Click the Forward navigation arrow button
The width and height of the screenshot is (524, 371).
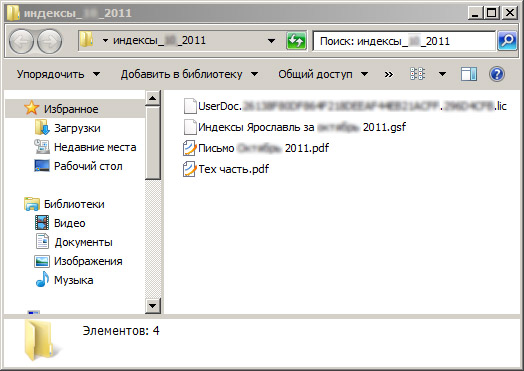click(x=49, y=41)
